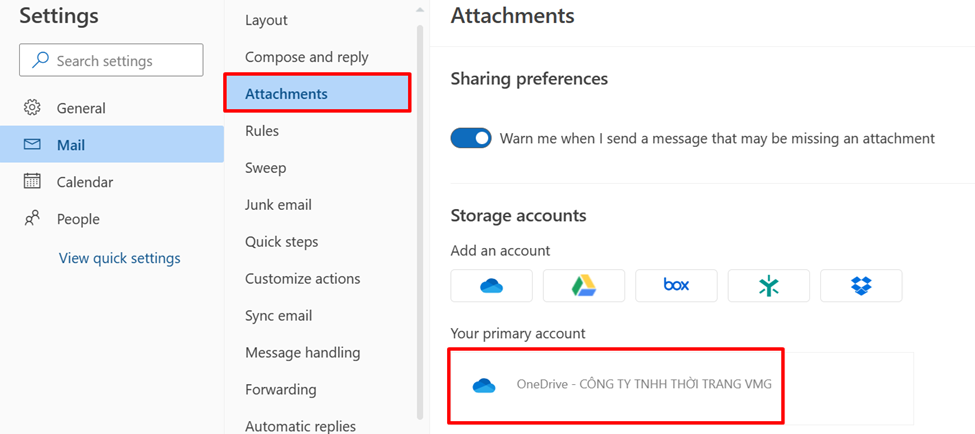This screenshot has height=434, width=975.
Task: Add a Dropbox storage account
Action: point(861,285)
